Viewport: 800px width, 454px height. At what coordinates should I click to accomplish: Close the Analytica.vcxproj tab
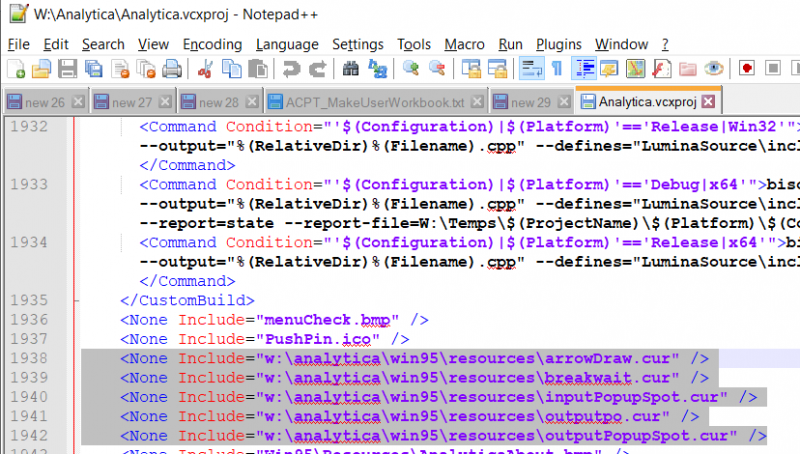708,102
